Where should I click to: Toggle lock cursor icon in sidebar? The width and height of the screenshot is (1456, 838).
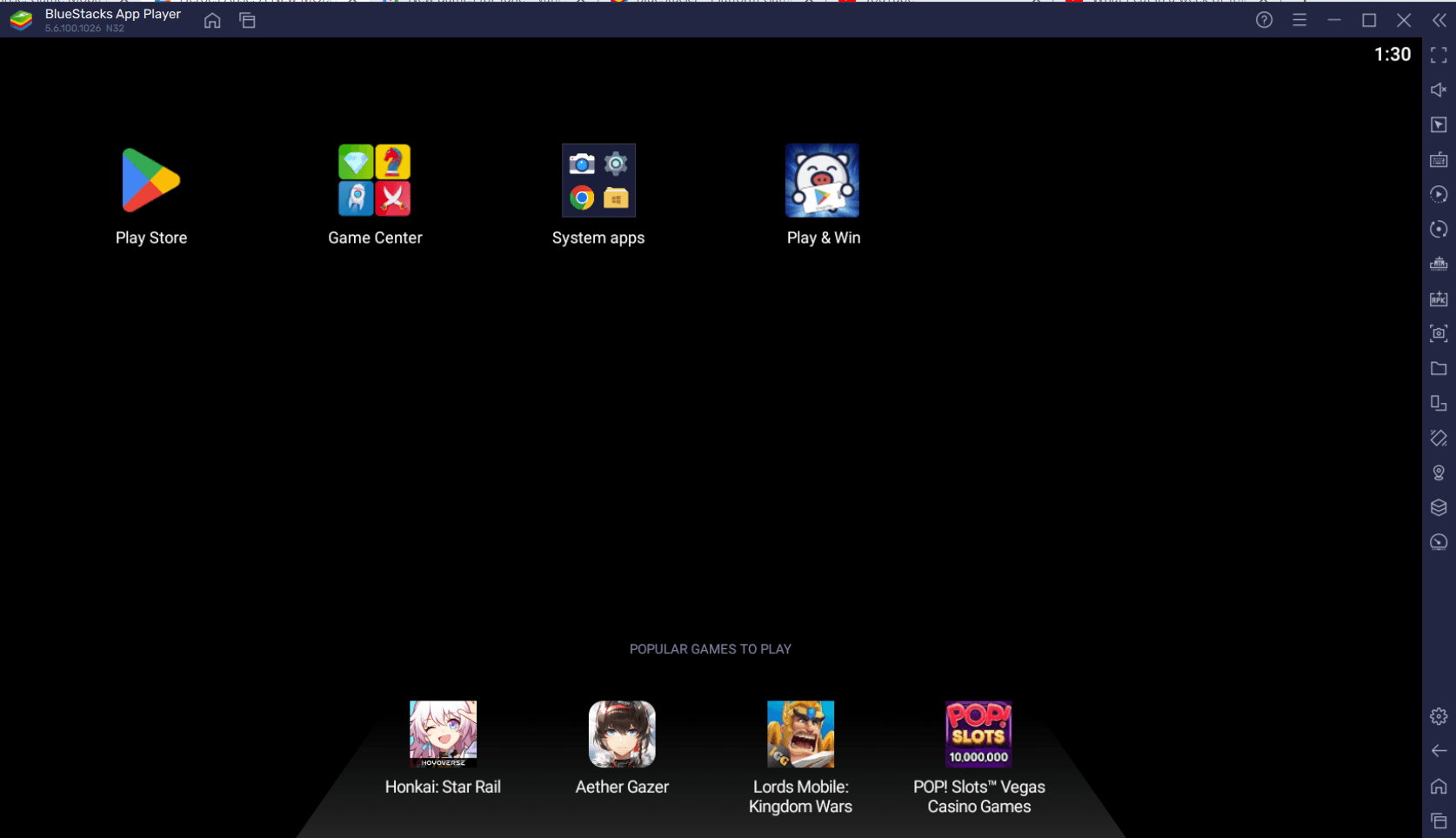1439,124
